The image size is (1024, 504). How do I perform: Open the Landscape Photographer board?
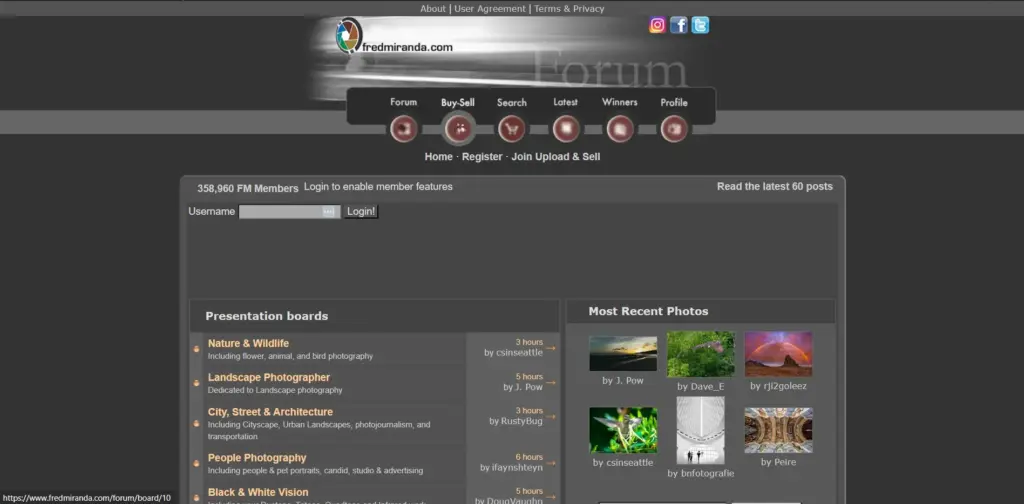pos(269,377)
